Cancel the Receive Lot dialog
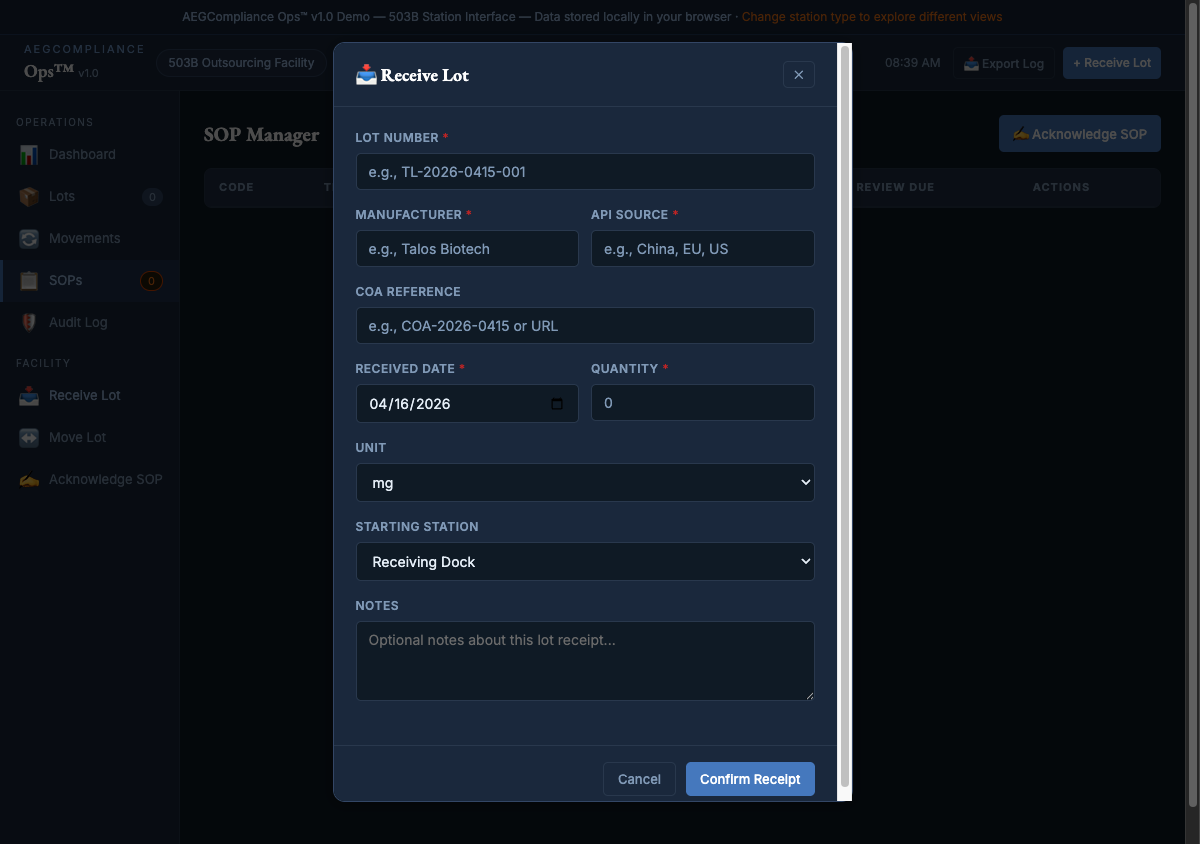 tap(639, 779)
